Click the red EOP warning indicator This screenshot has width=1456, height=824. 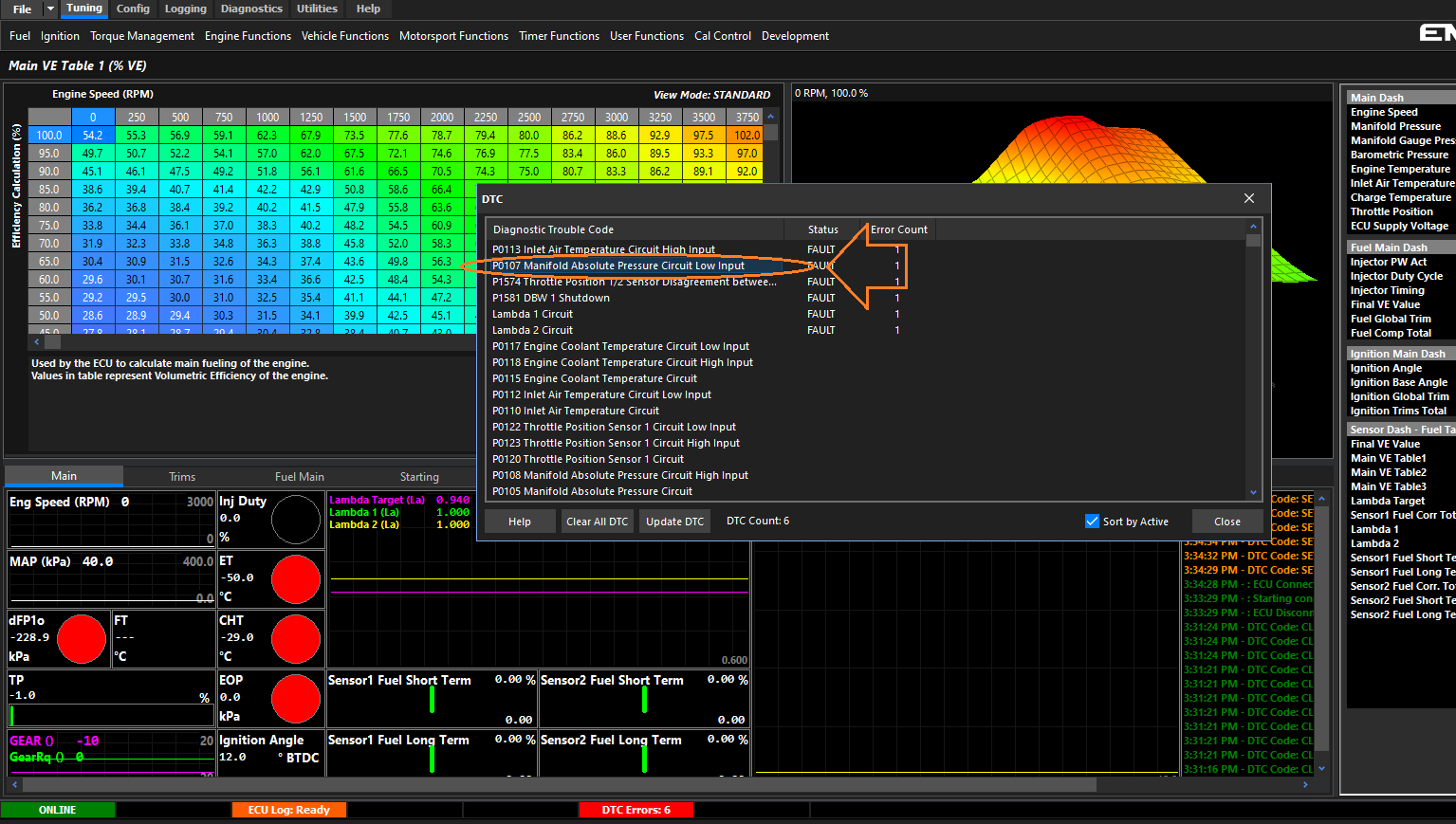point(296,699)
